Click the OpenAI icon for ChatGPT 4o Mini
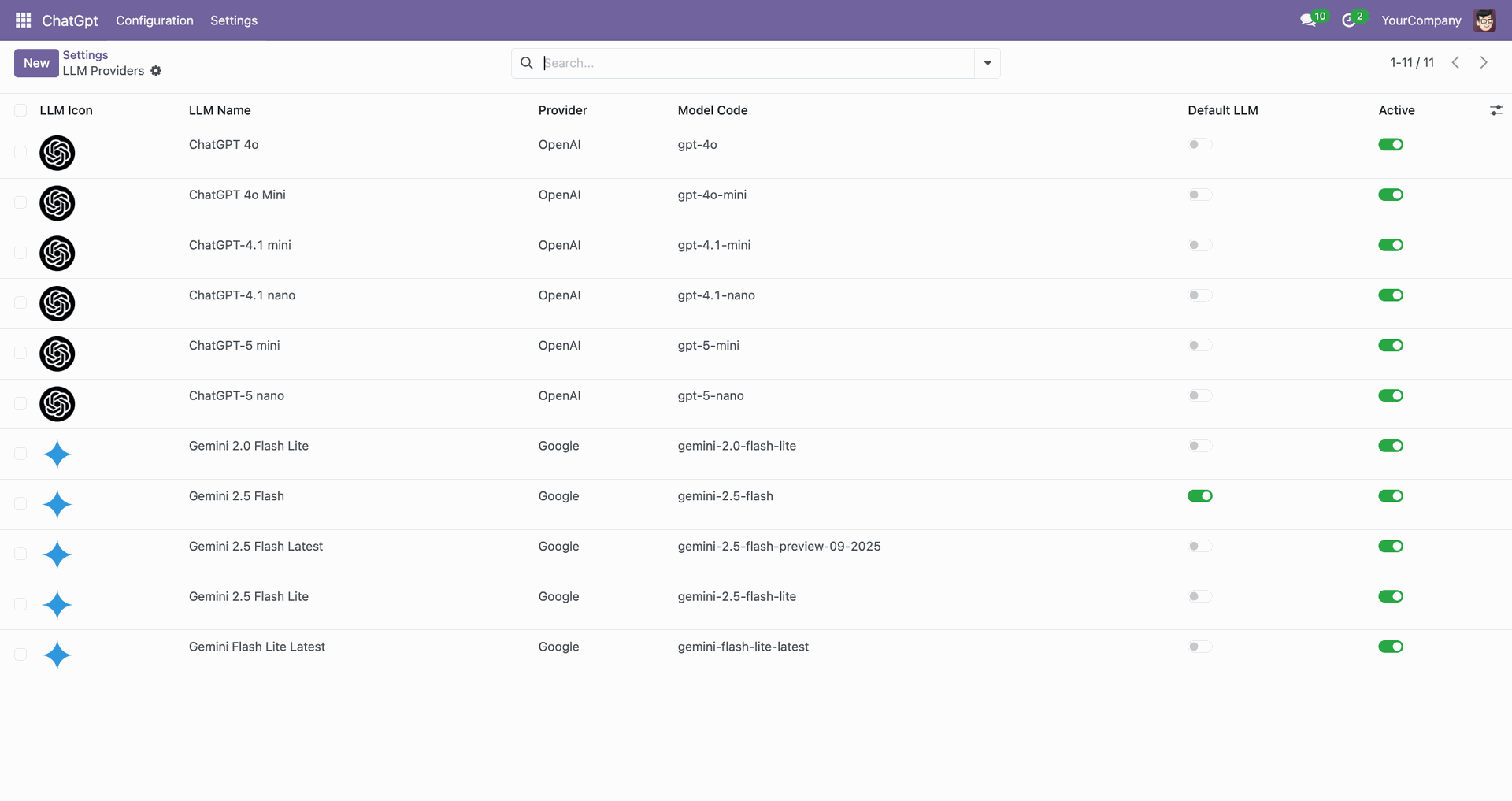 [x=57, y=203]
